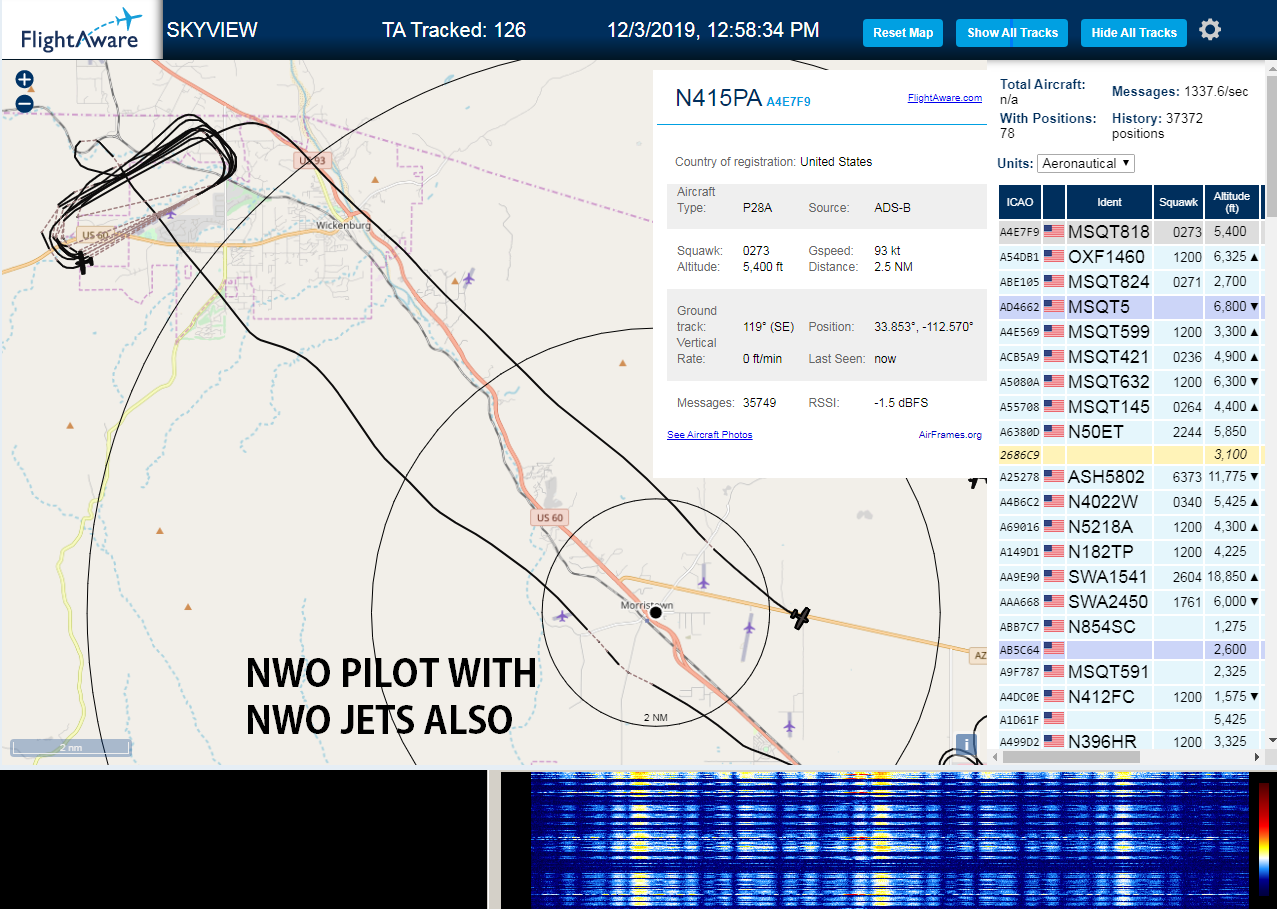The height and width of the screenshot is (909, 1277).
Task: Select the black aircraft icon beside the US 60 shield near Wickenburg
Action: (83, 262)
